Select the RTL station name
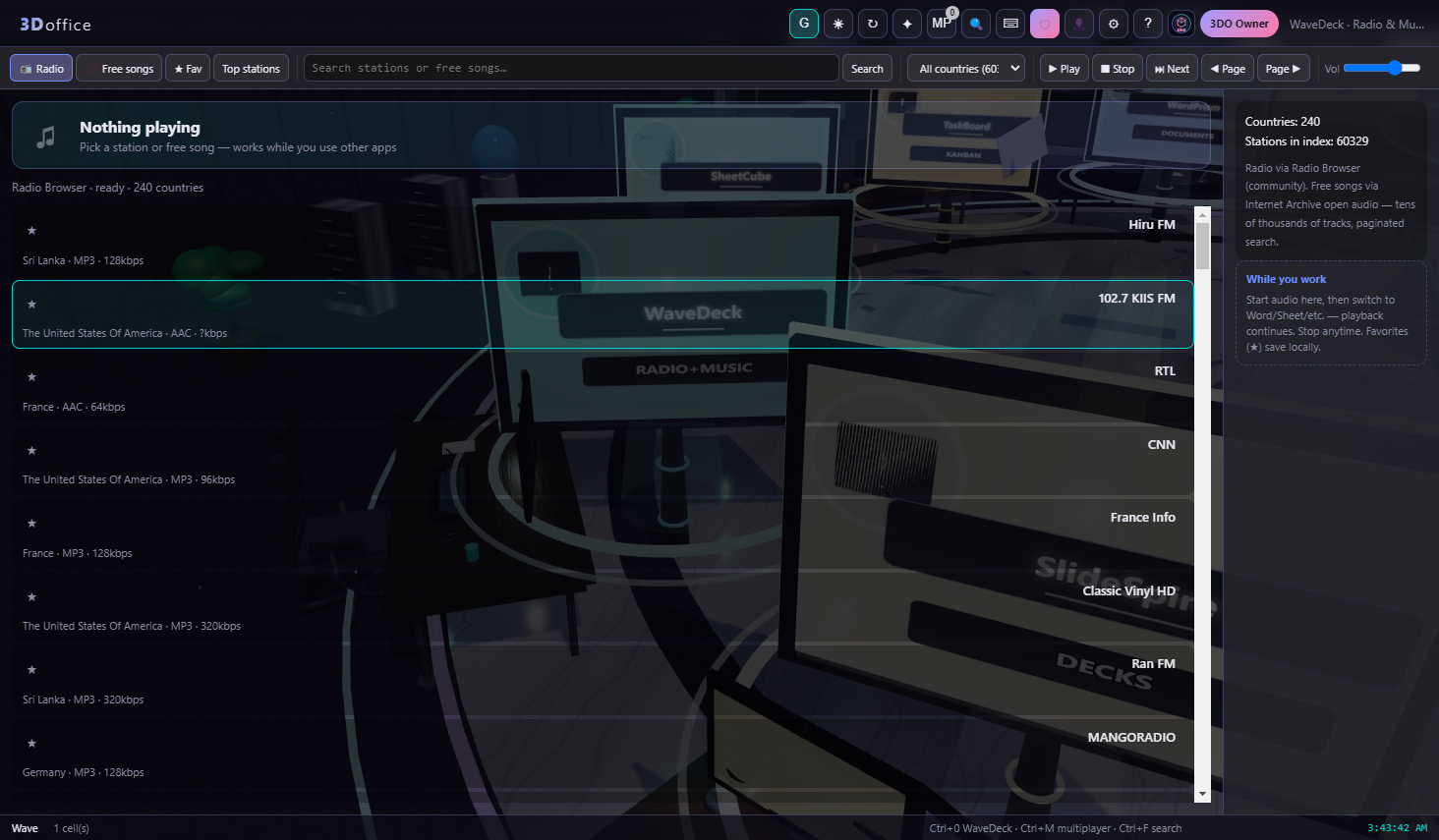 1165,371
